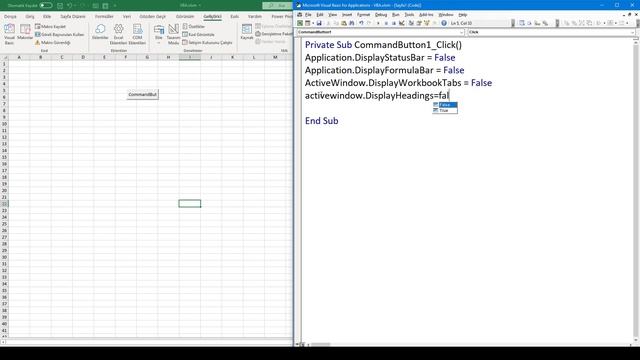Image resolution: width=640 pixels, height=360 pixels.
Task: Save the VBA project with the disk icon
Action: tap(319, 23)
